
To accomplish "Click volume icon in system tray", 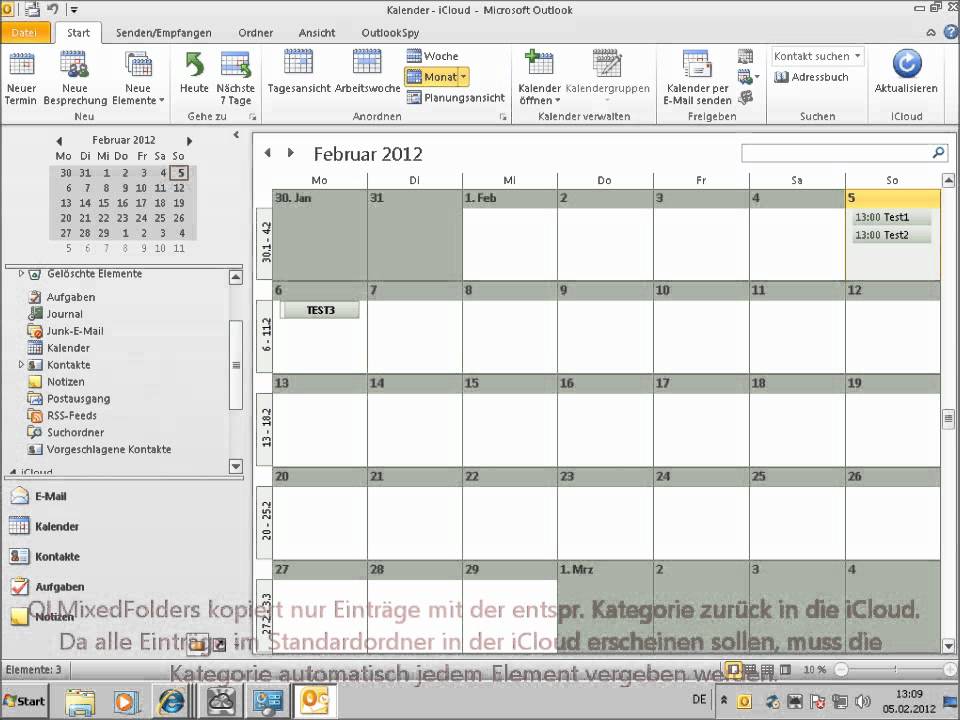I will coord(863,701).
